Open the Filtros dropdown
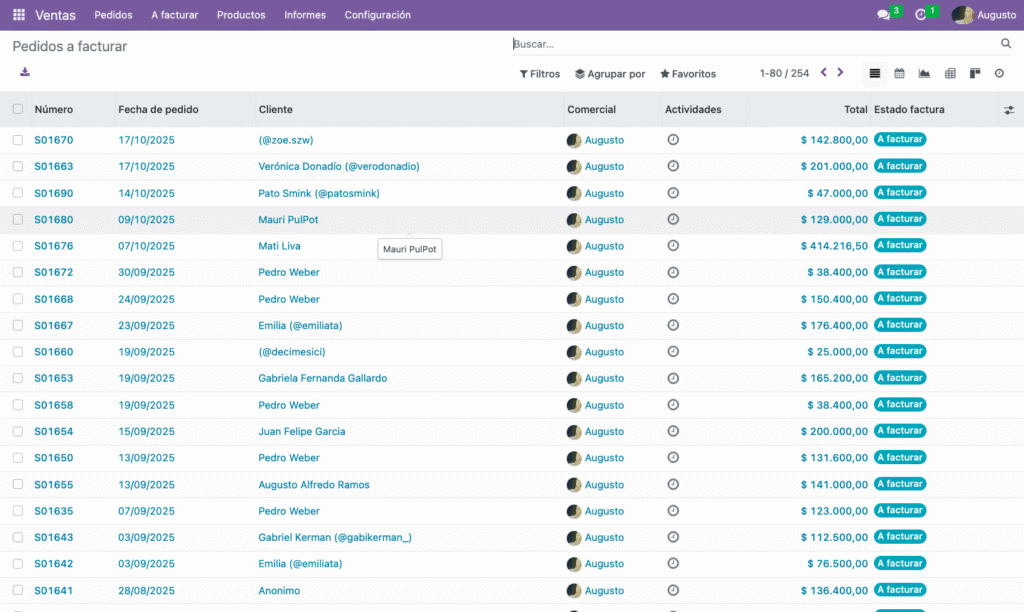 click(x=540, y=74)
